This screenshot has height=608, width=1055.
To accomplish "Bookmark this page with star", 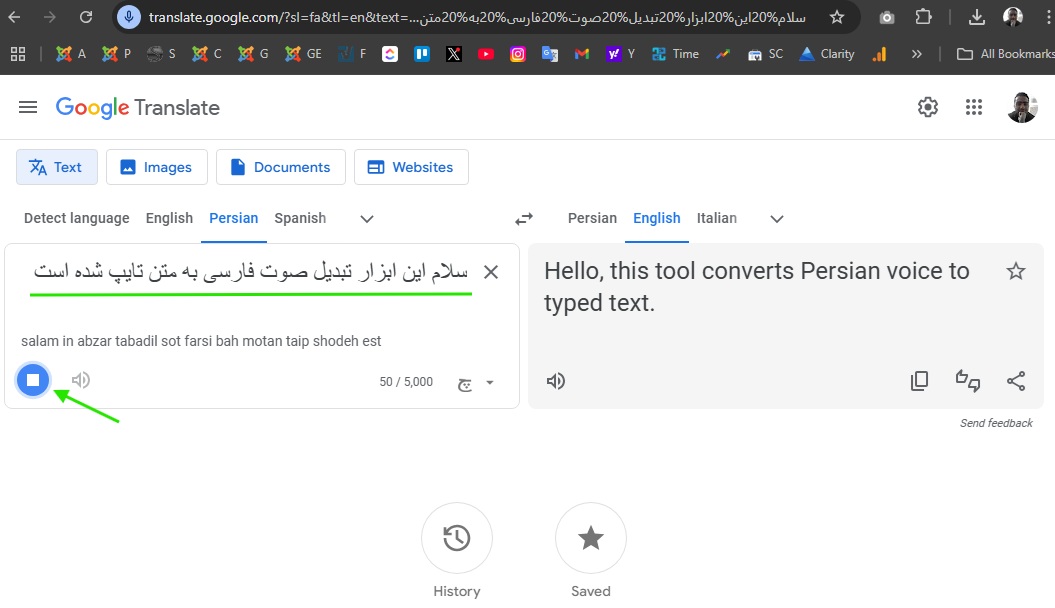I will (x=836, y=17).
